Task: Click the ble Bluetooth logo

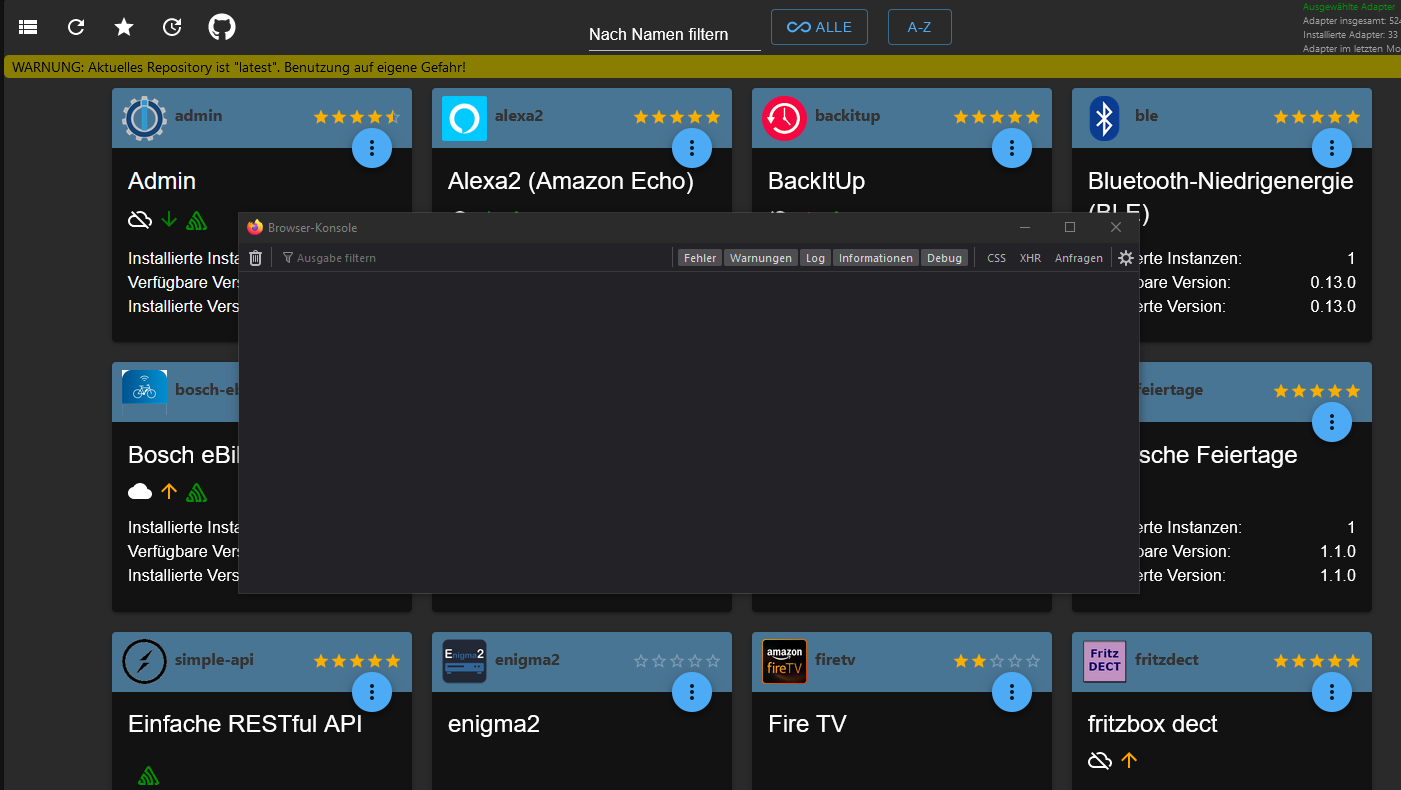Action: tap(1104, 118)
